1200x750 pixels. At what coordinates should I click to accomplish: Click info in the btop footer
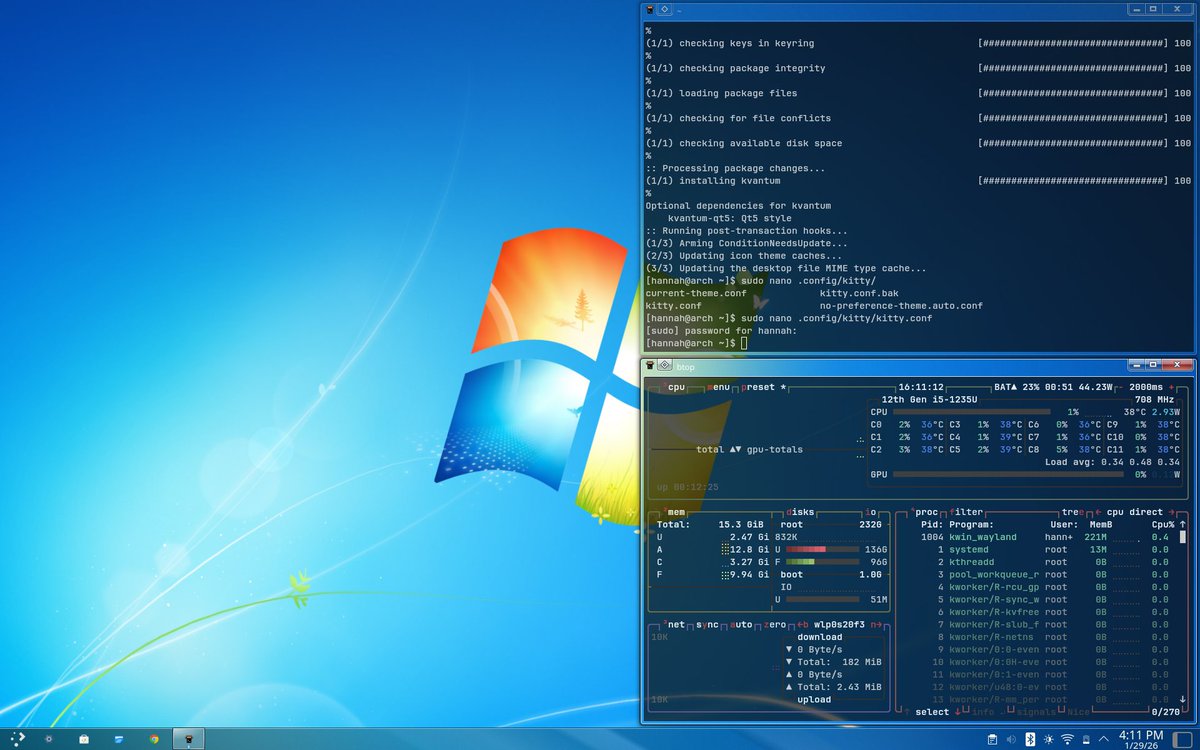point(982,712)
